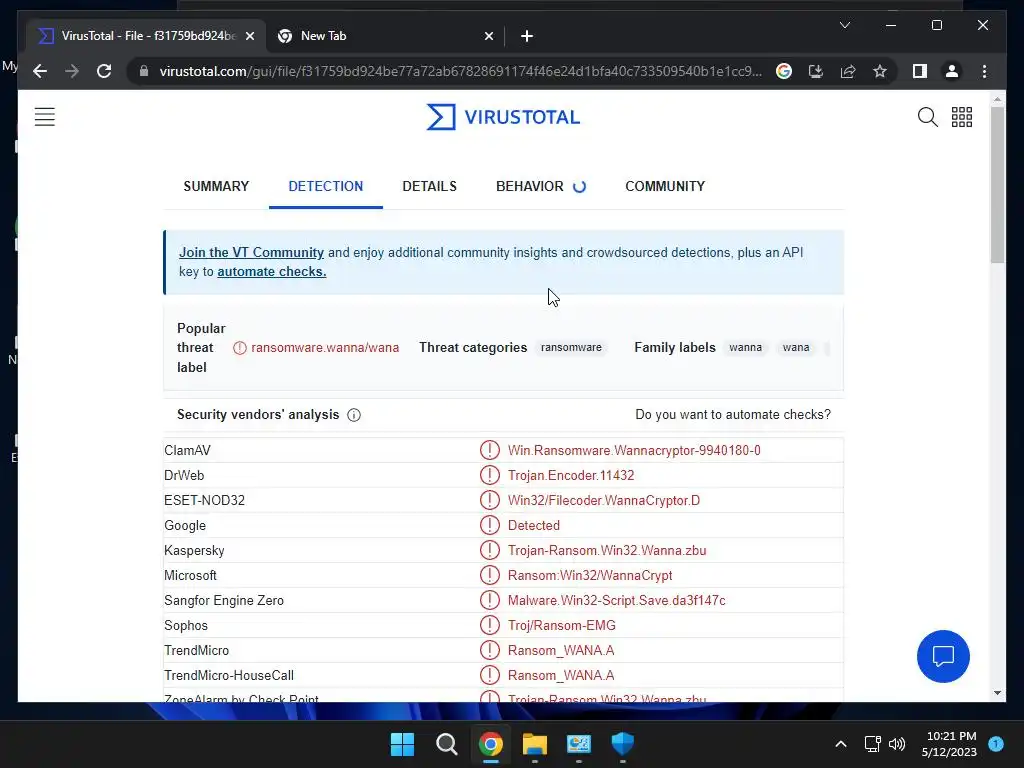Click the scrollbar down arrow
The image size is (1024, 768).
click(997, 692)
